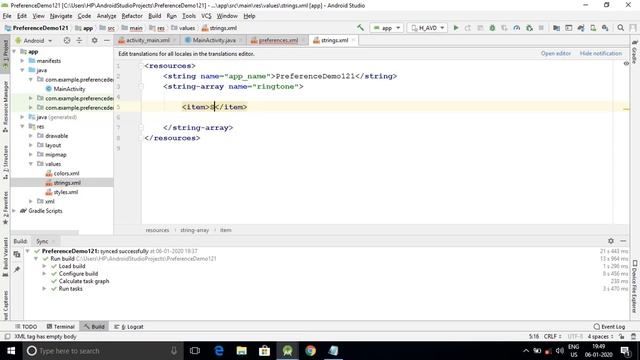This screenshot has width=640, height=360.
Task: Open the Resource Manager side panel
Action: point(5,106)
